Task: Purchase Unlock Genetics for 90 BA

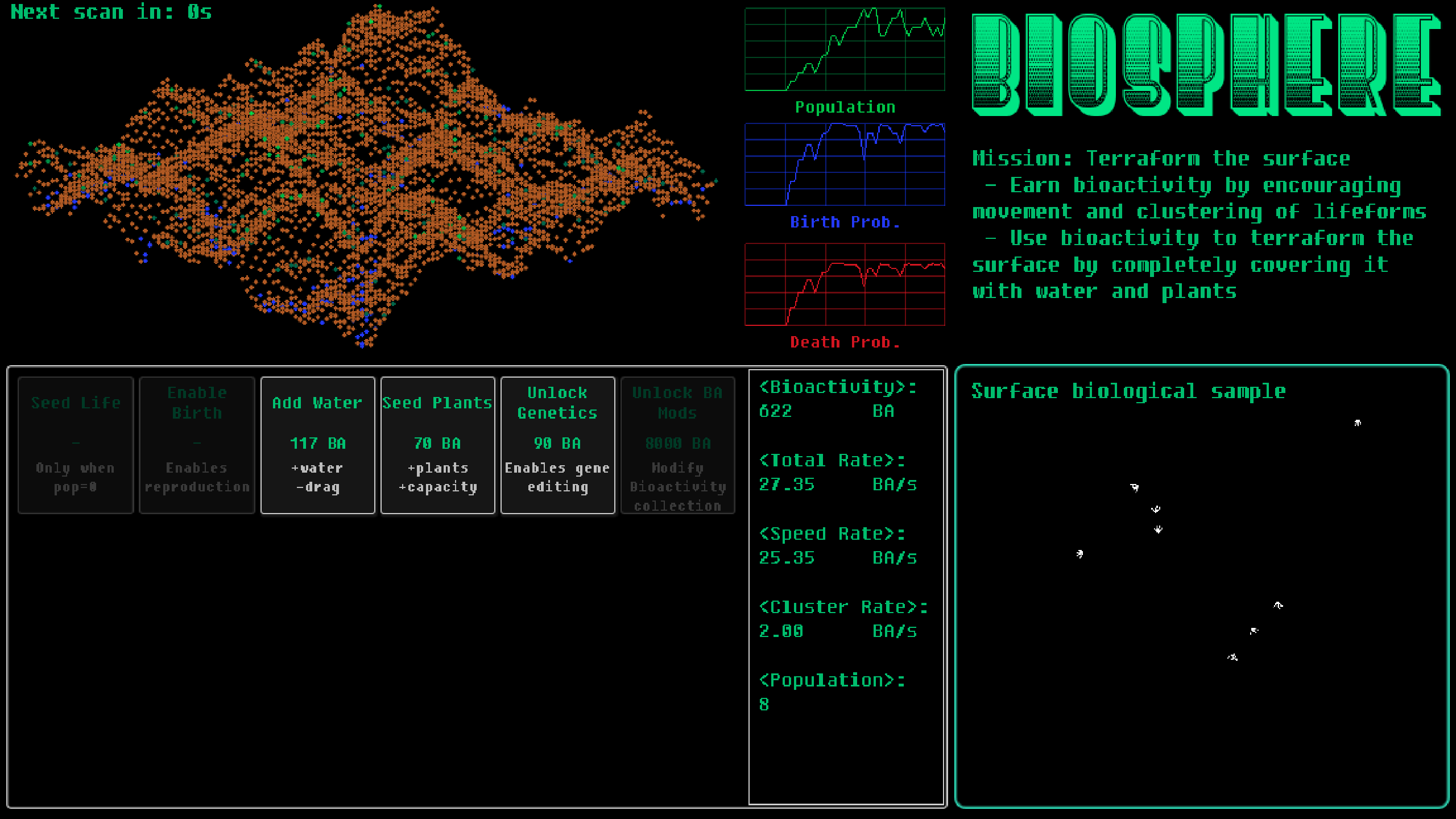Action: 557,445
